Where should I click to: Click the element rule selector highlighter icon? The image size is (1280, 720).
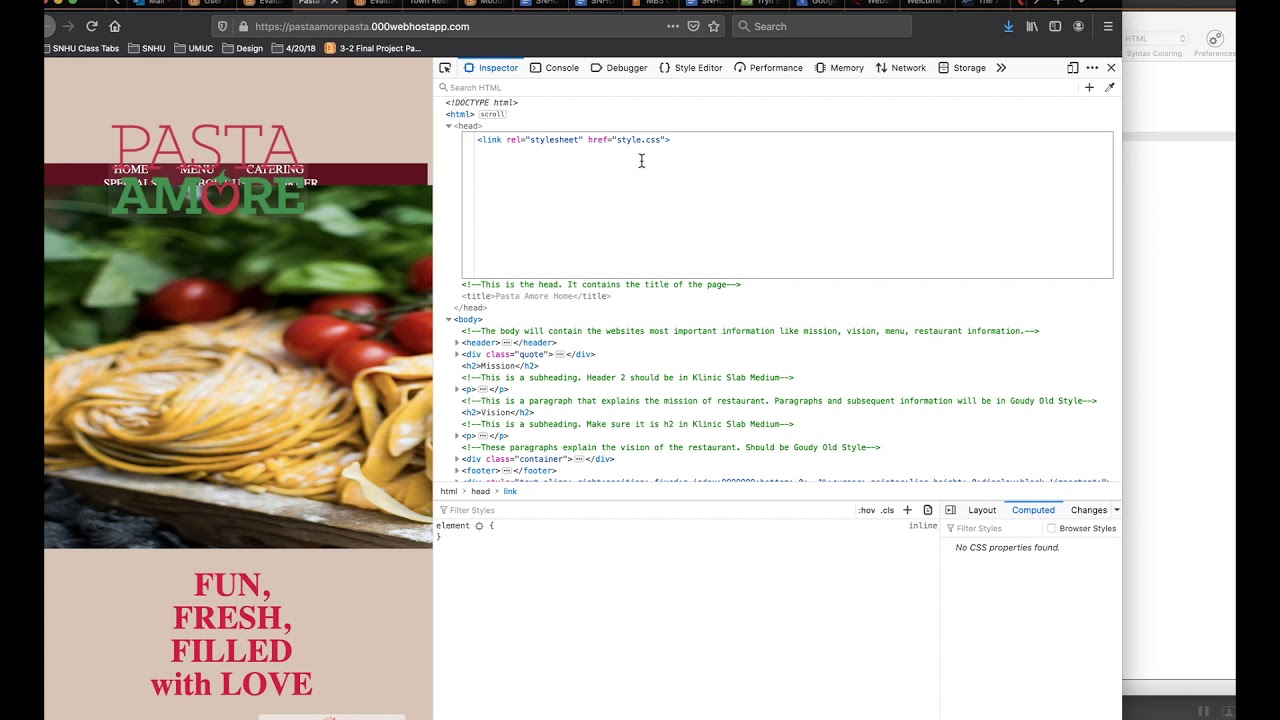coord(479,526)
